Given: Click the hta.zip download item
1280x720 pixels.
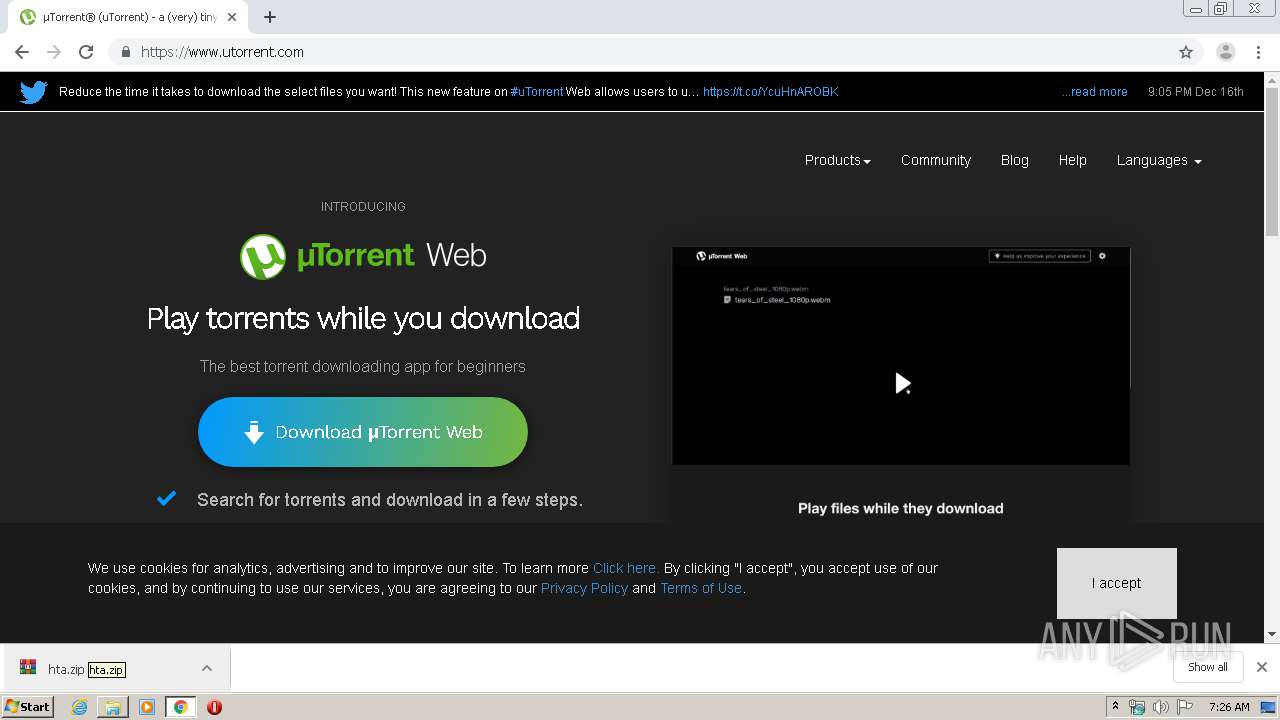Looking at the screenshot, I should pyautogui.click(x=115, y=668).
